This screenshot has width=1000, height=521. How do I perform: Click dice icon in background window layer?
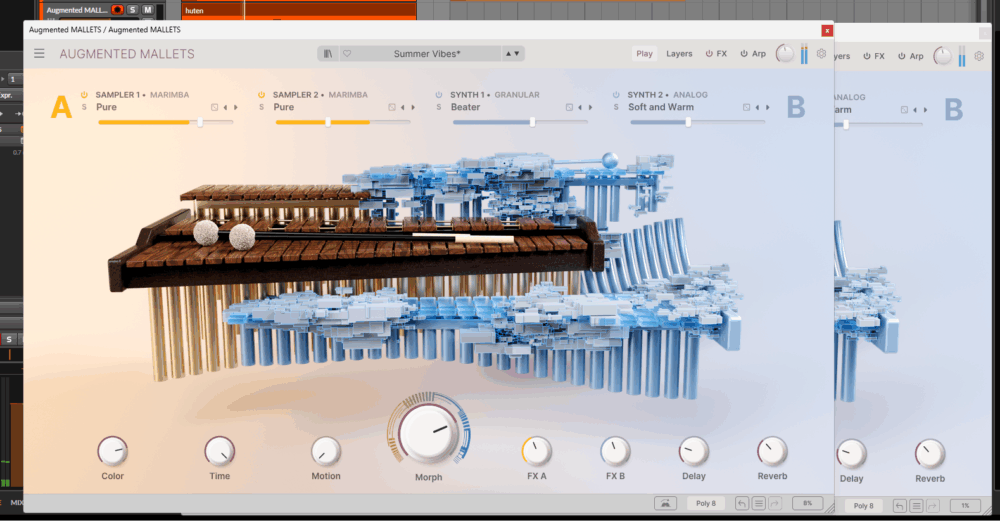pyautogui.click(x=904, y=110)
